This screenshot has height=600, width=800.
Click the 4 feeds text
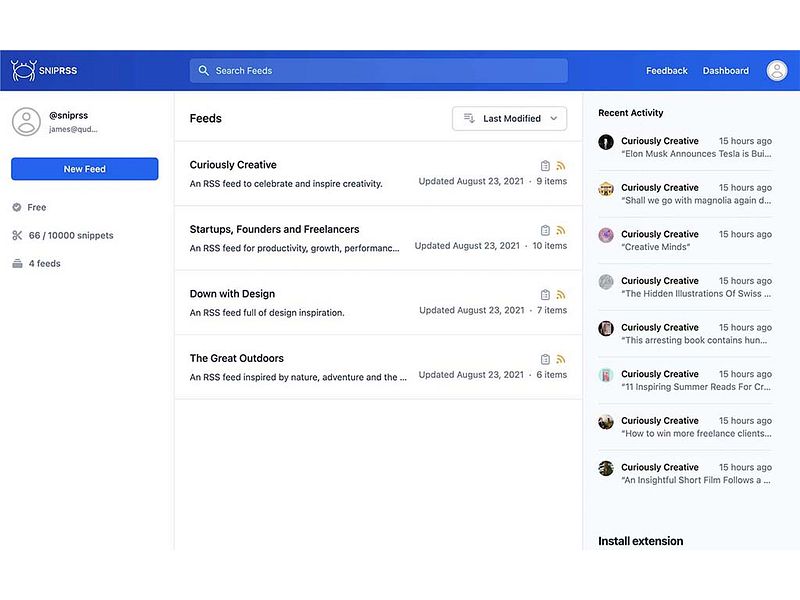pos(44,263)
